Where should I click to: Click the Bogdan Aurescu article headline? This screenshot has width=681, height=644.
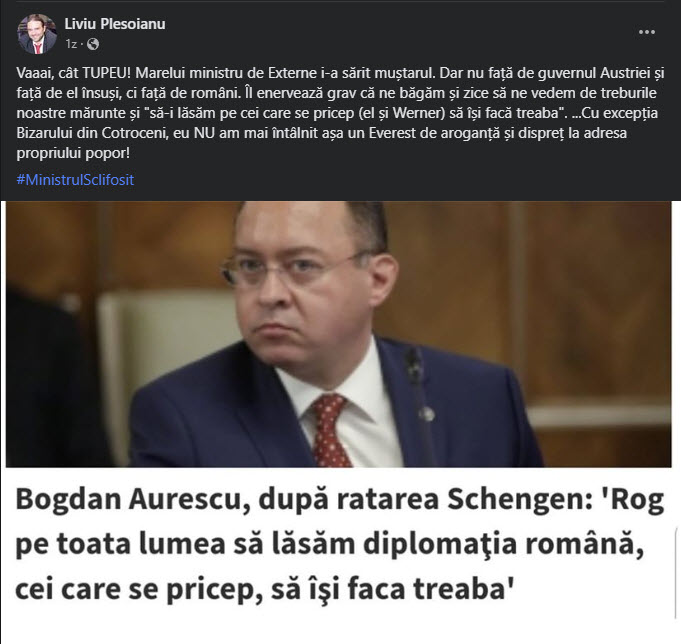[340, 544]
